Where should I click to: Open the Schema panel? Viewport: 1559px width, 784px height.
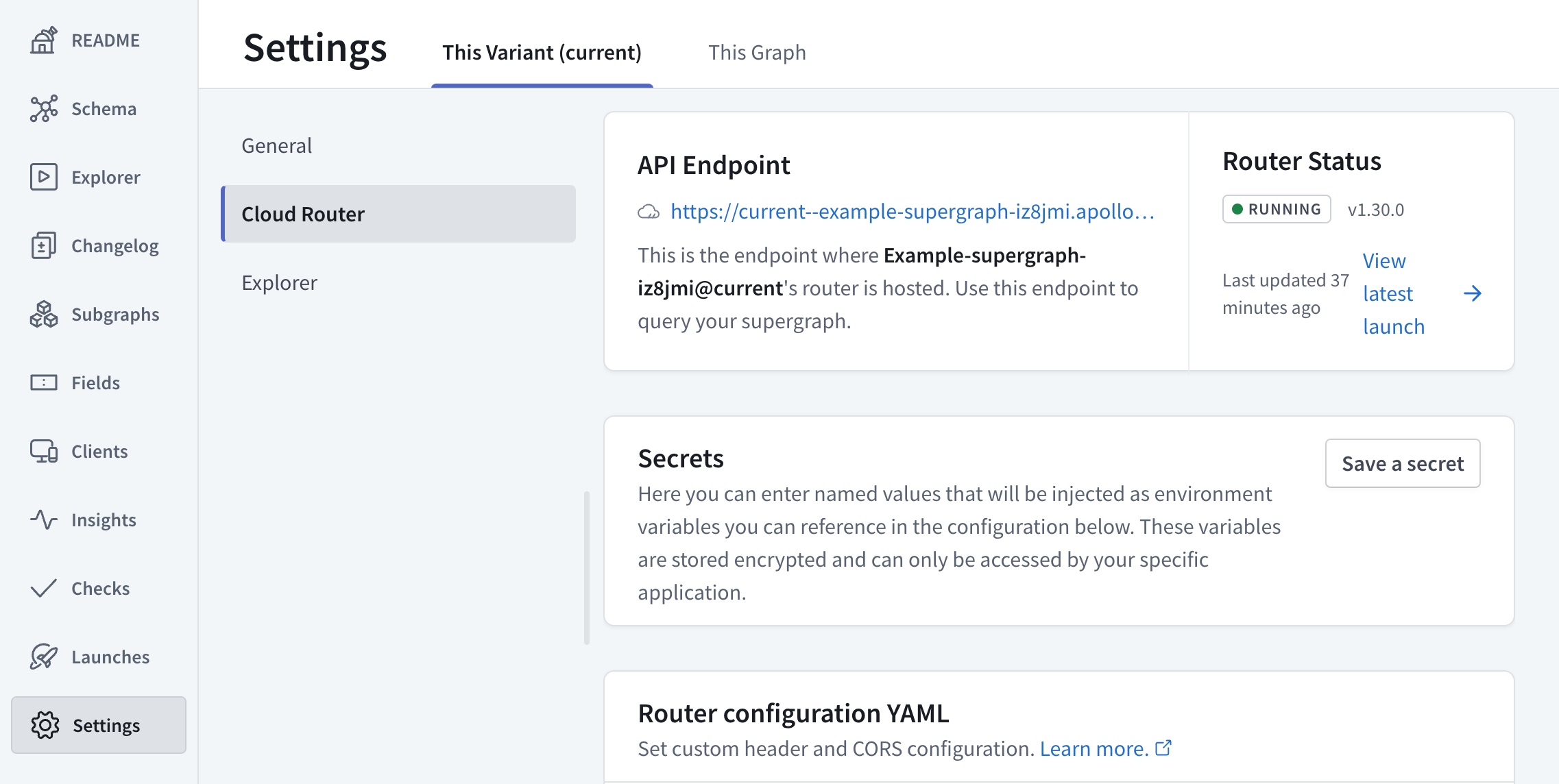click(x=98, y=107)
